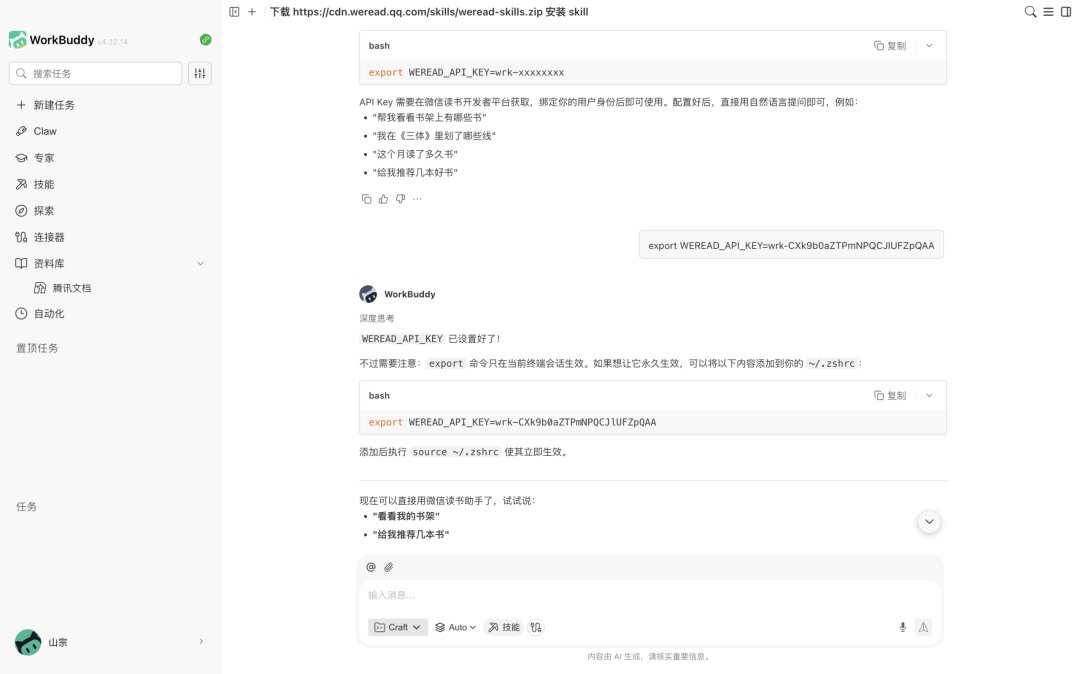The height and width of the screenshot is (674, 1080).
Task: Expand the 山宗 user profile menu
Action: (201, 642)
